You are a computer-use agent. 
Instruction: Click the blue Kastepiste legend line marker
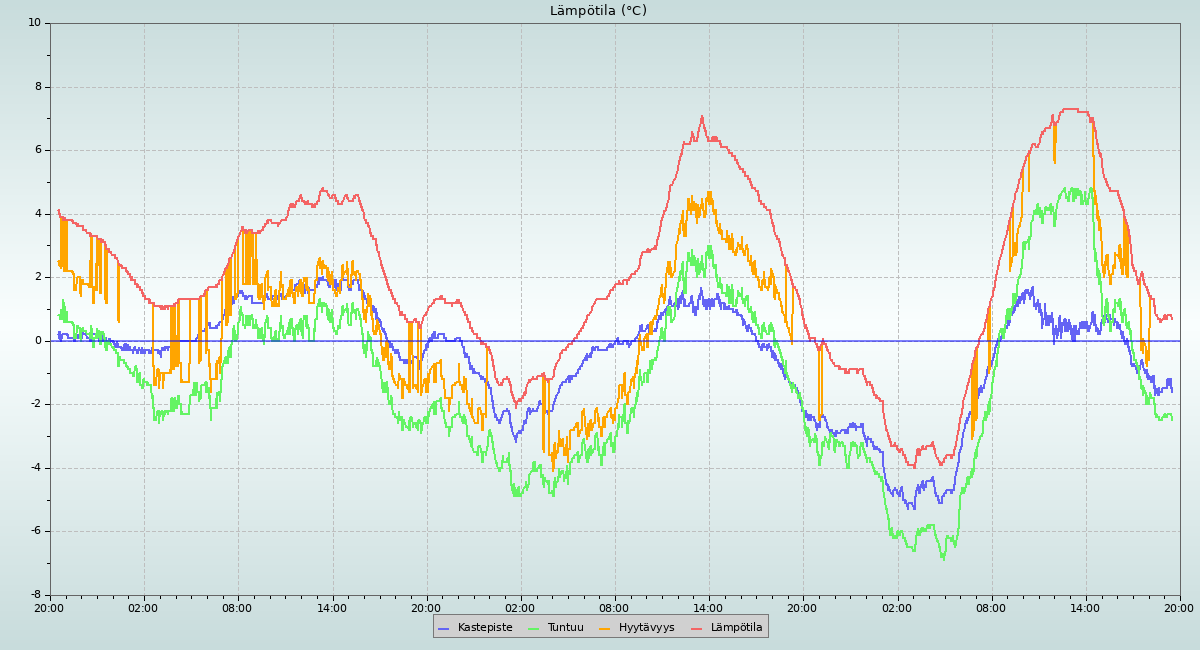[x=444, y=628]
